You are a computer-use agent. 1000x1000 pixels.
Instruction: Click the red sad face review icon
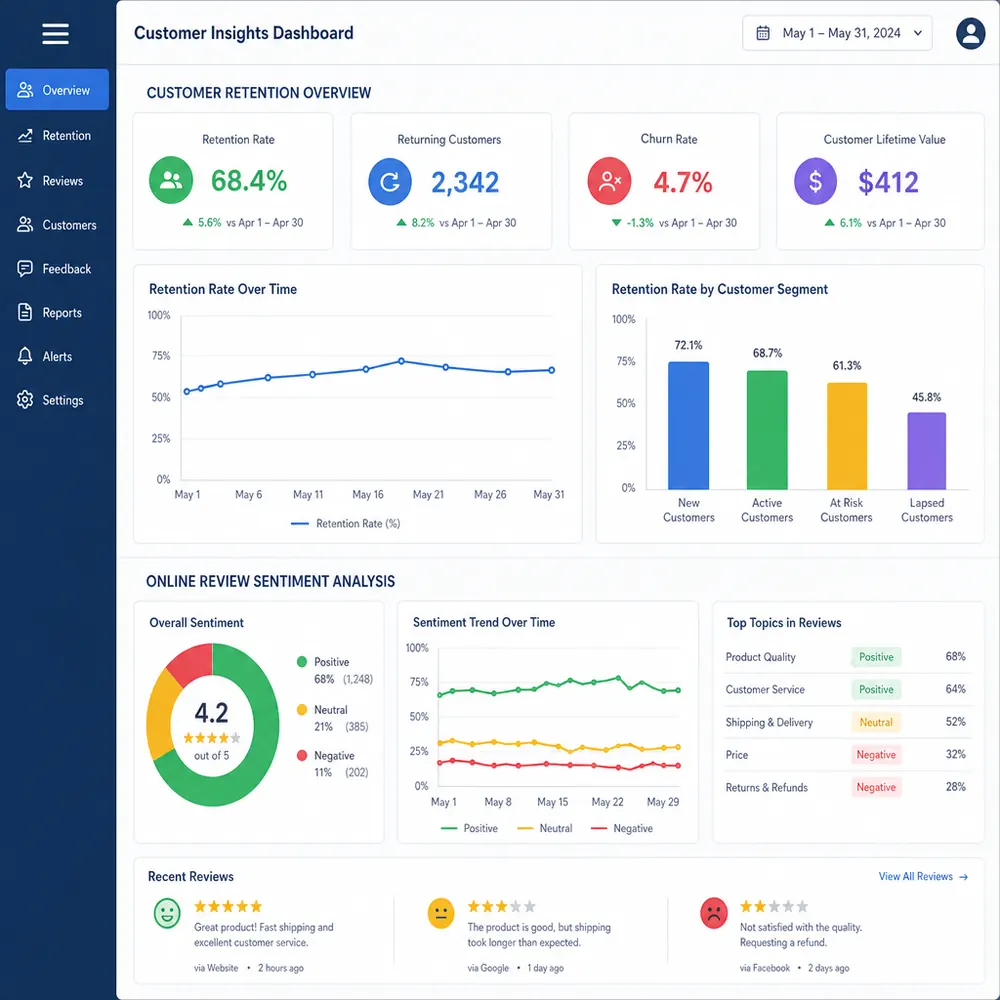tap(714, 913)
